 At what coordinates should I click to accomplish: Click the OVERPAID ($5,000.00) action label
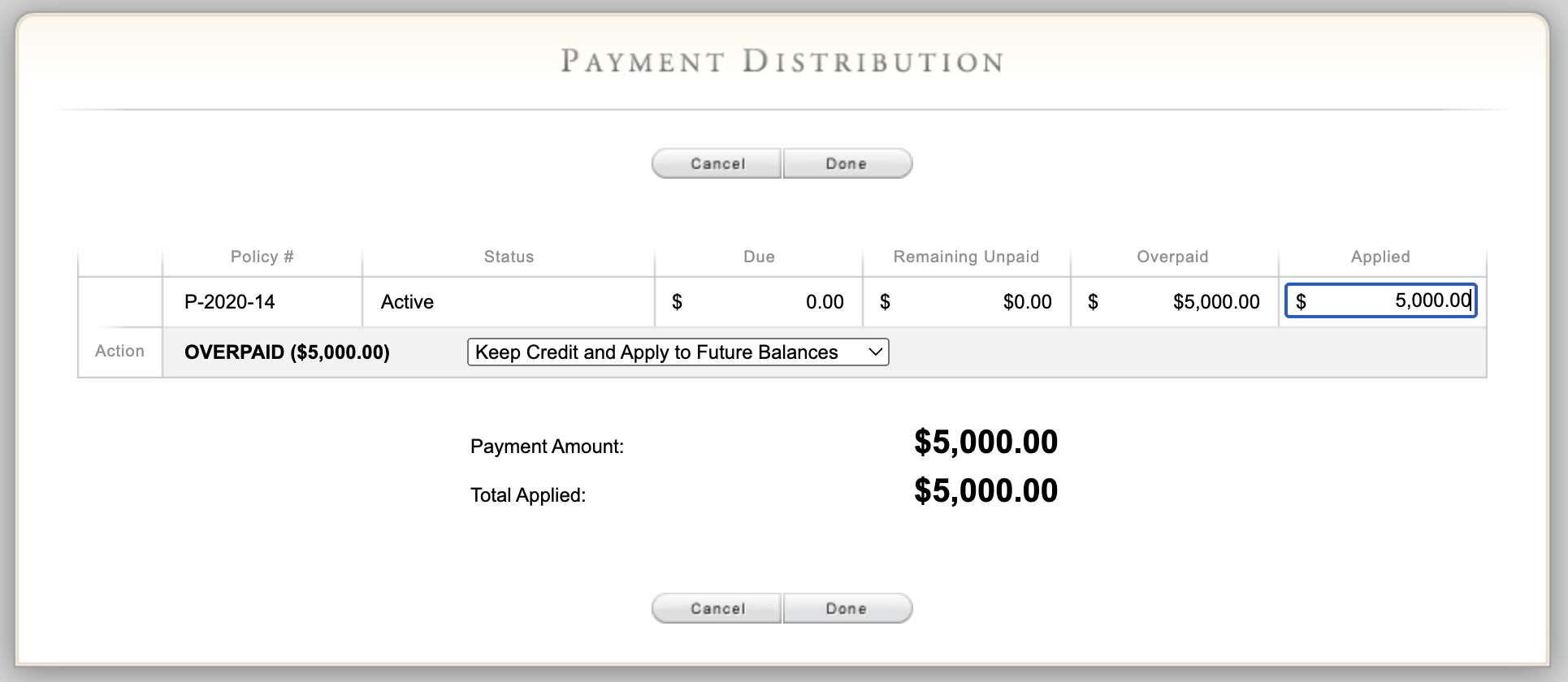coord(287,352)
